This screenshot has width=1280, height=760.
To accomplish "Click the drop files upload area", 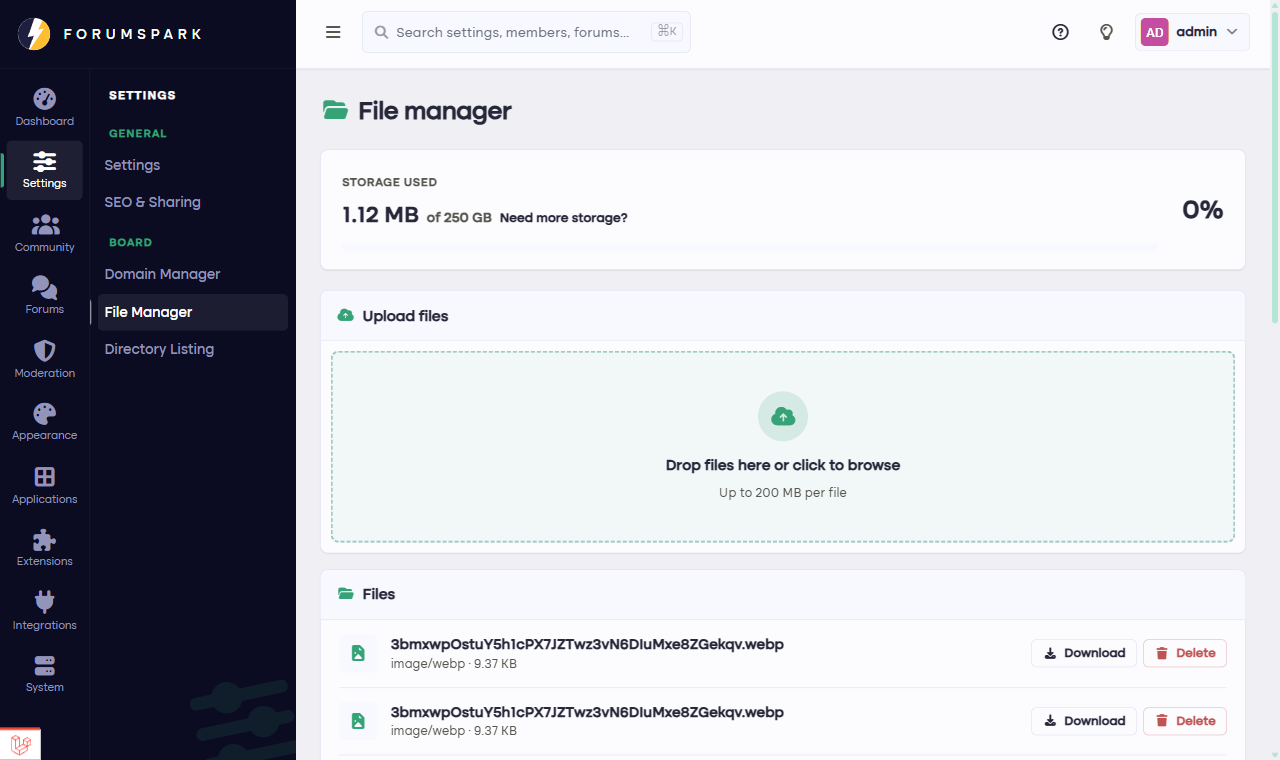I will click(x=783, y=447).
